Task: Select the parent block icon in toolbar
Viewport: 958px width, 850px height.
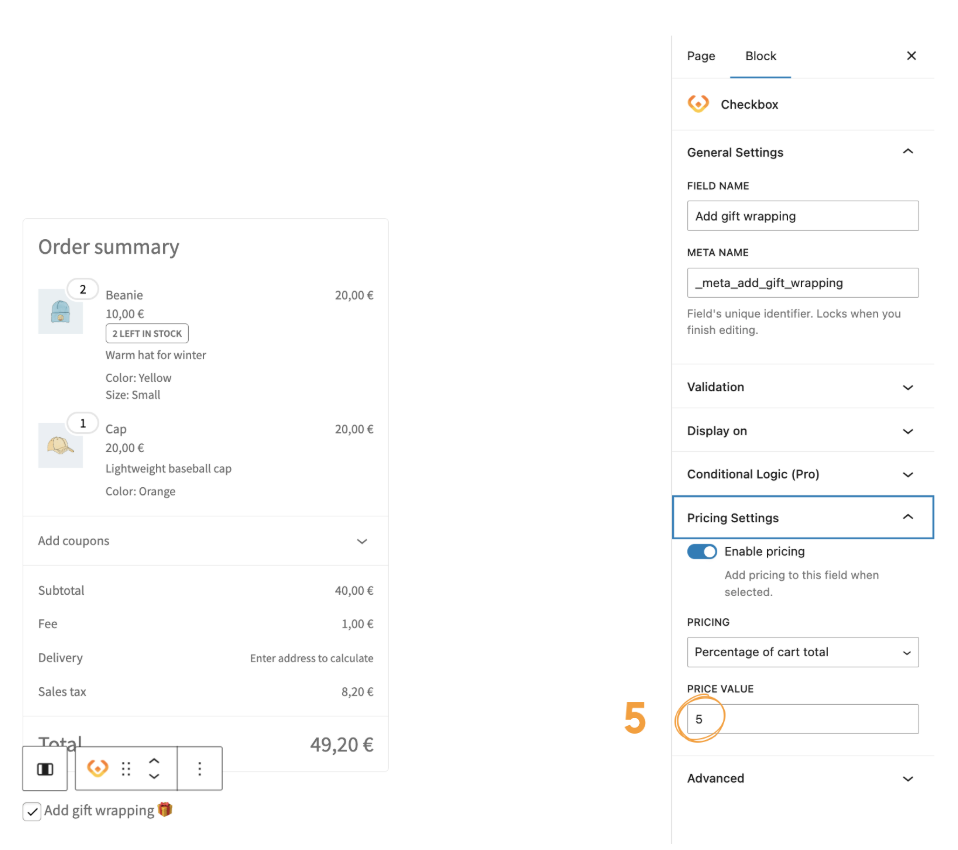Action: click(x=45, y=768)
